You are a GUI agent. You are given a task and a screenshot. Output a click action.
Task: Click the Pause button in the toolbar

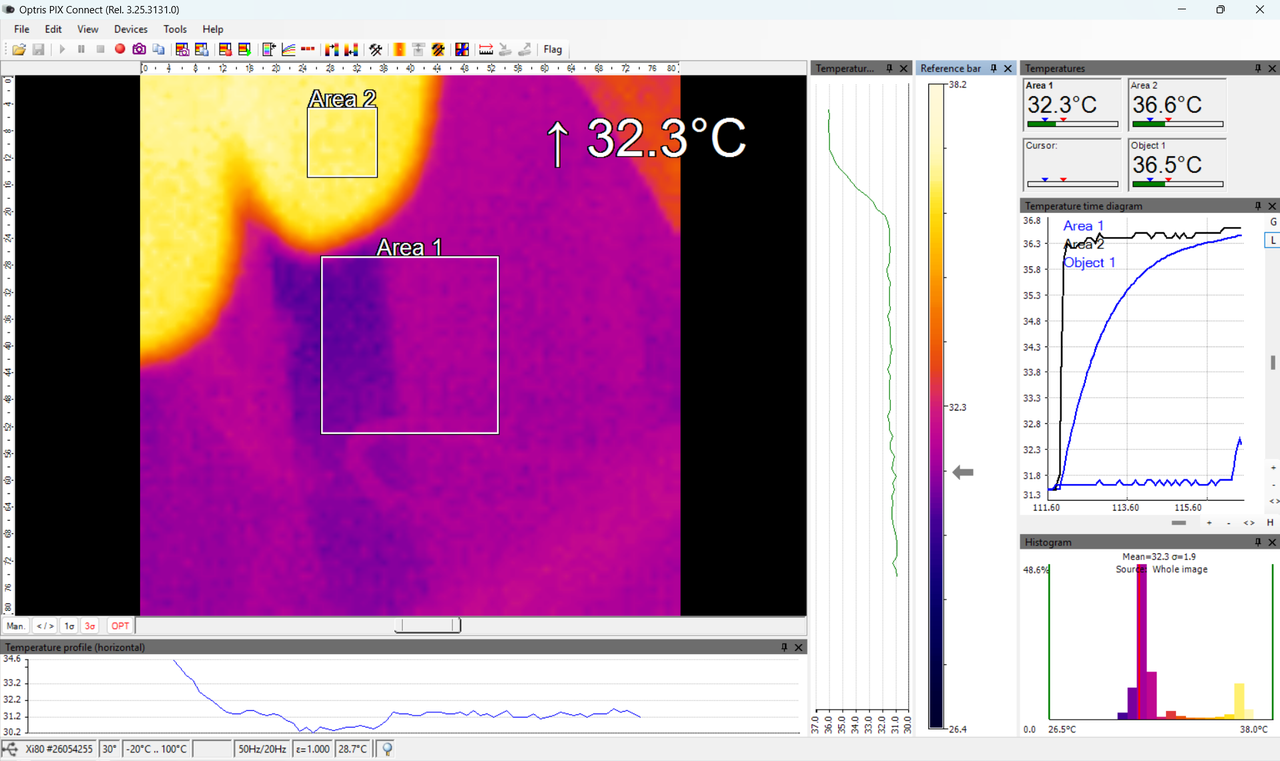click(81, 49)
